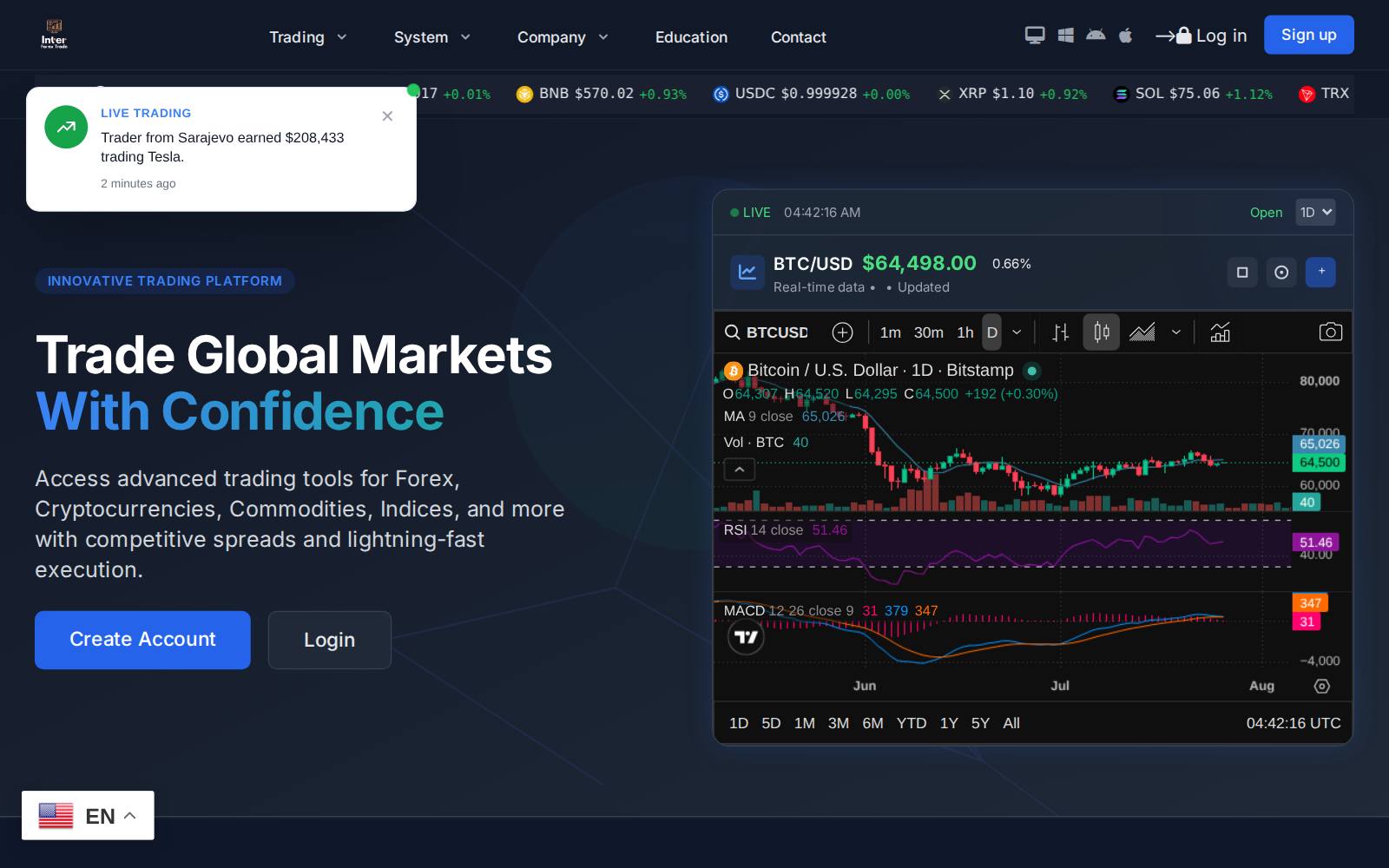Select the 1M date range
1389x868 pixels.
coord(805,723)
